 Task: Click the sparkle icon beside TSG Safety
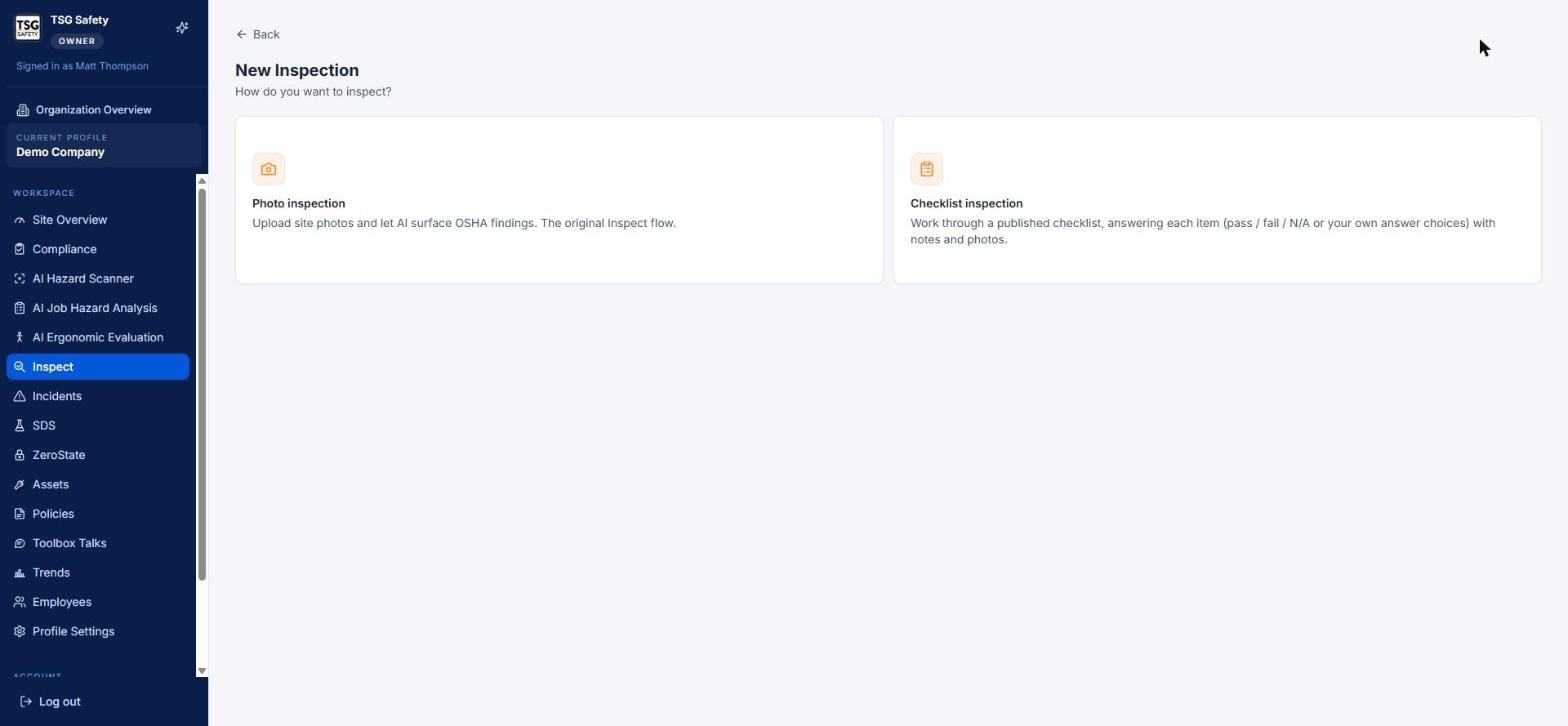click(x=182, y=28)
